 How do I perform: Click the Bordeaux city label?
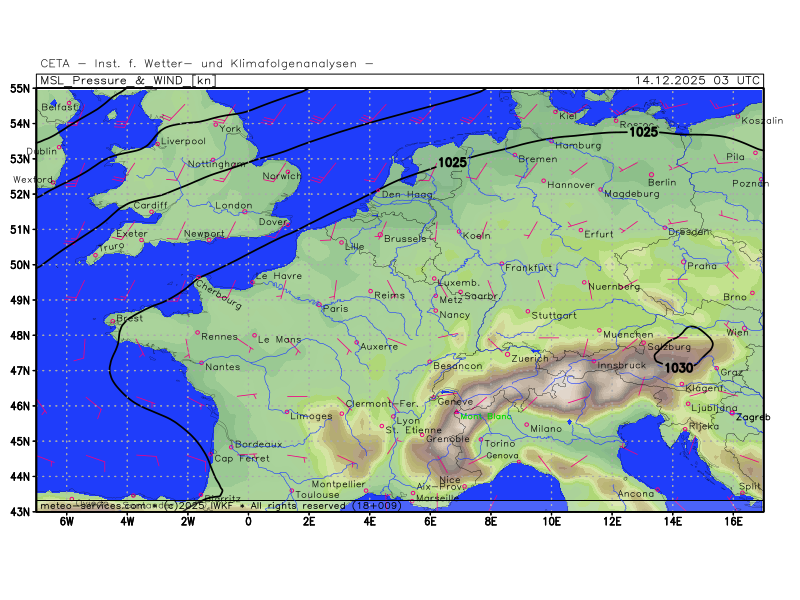[x=258, y=444]
